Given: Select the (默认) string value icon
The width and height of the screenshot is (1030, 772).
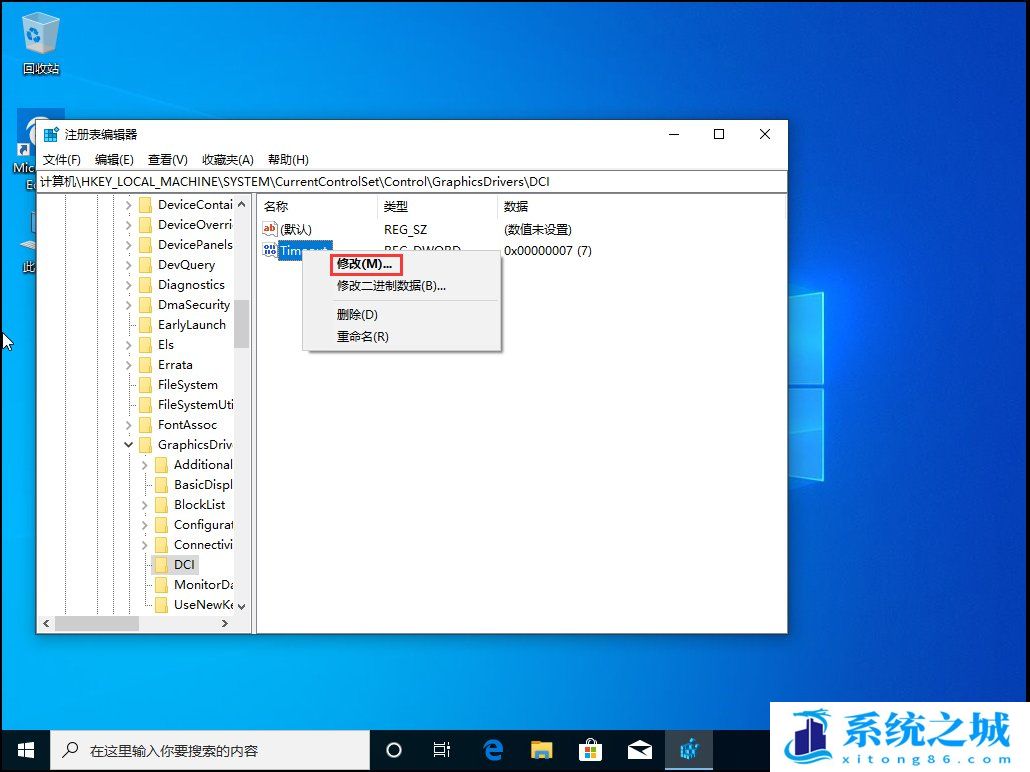Looking at the screenshot, I should (x=269, y=229).
